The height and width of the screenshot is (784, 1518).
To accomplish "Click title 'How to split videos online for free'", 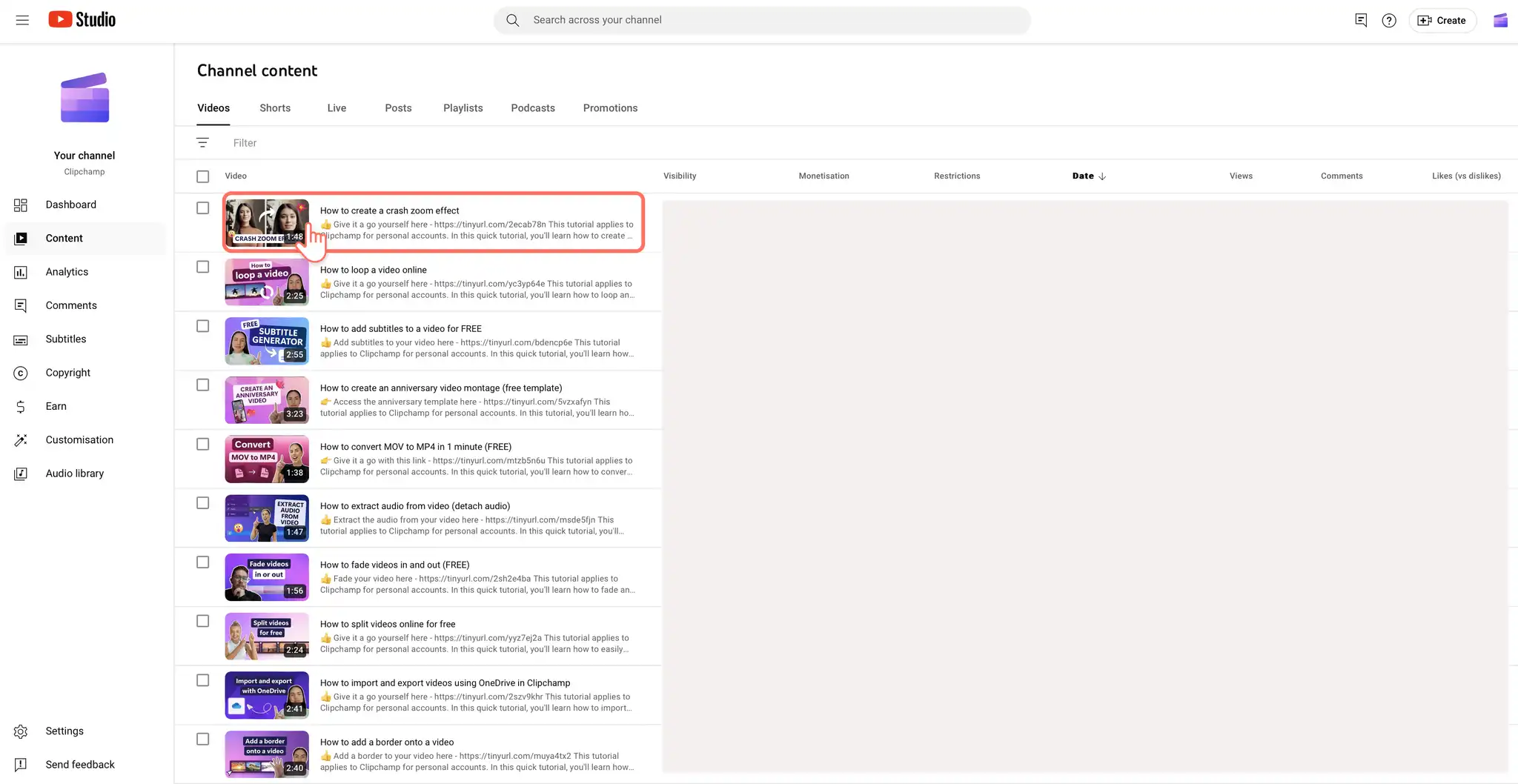I will (388, 624).
